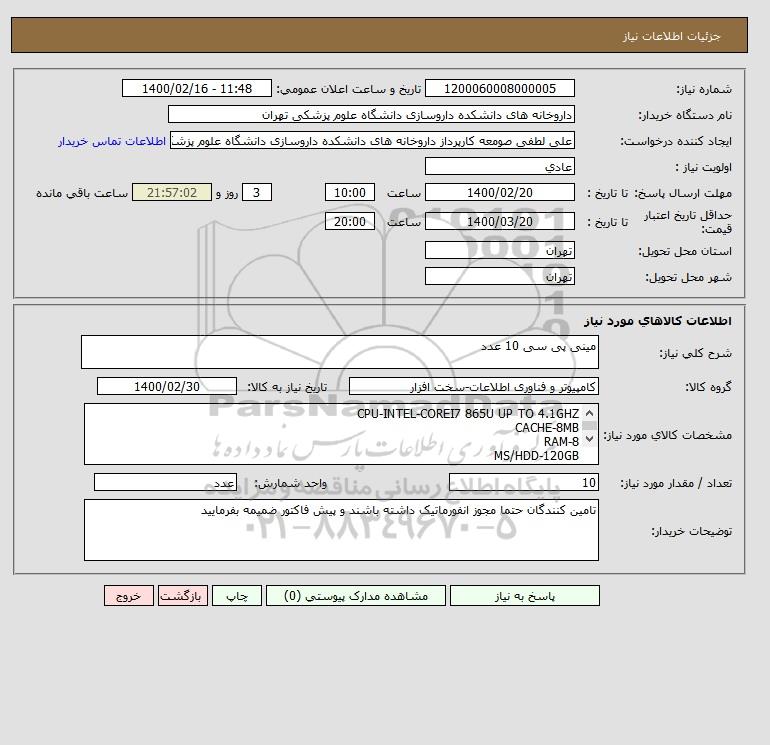Select the RAM-8 specification line
The width and height of the screenshot is (770, 745).
(x=561, y=441)
